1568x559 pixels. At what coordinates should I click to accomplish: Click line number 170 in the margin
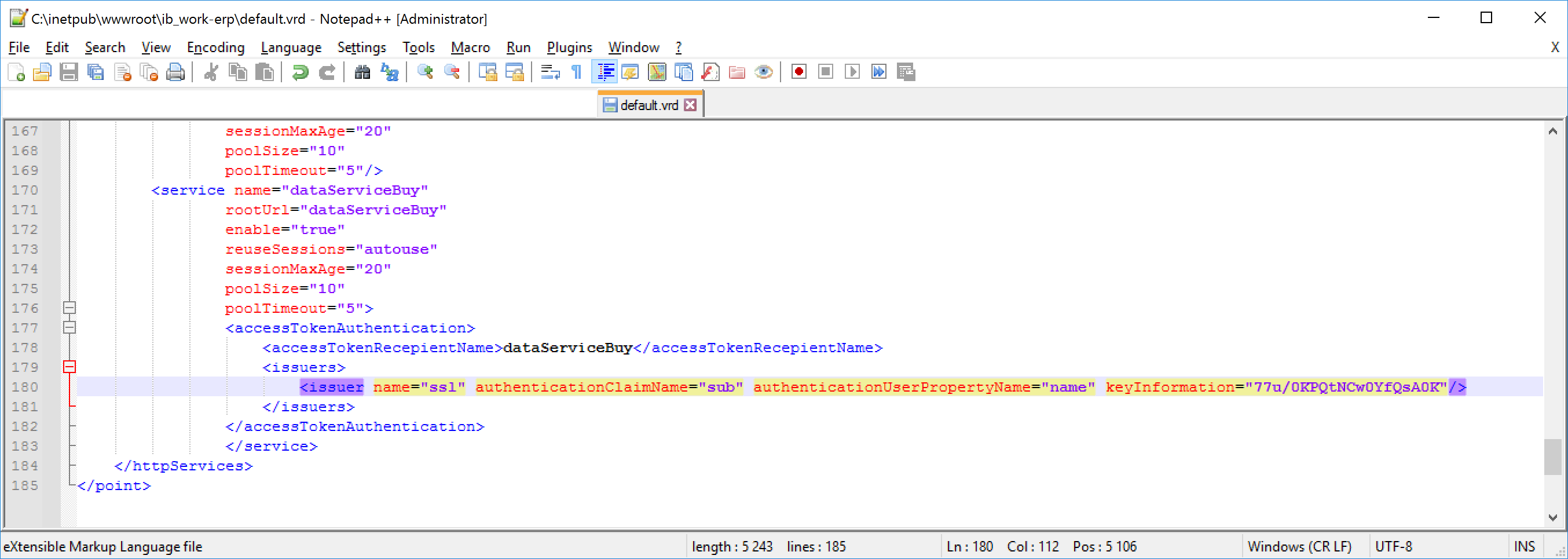tap(24, 190)
